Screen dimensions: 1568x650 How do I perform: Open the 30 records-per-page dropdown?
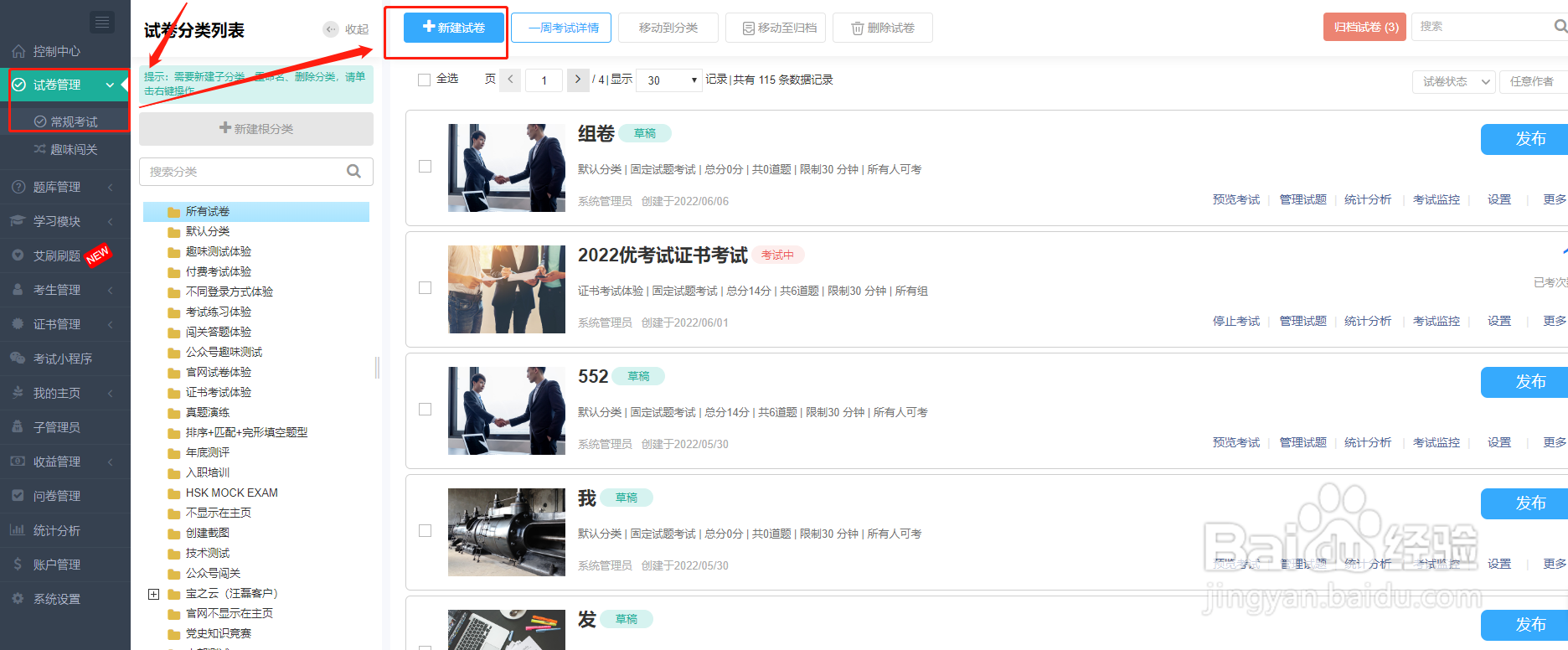[669, 80]
